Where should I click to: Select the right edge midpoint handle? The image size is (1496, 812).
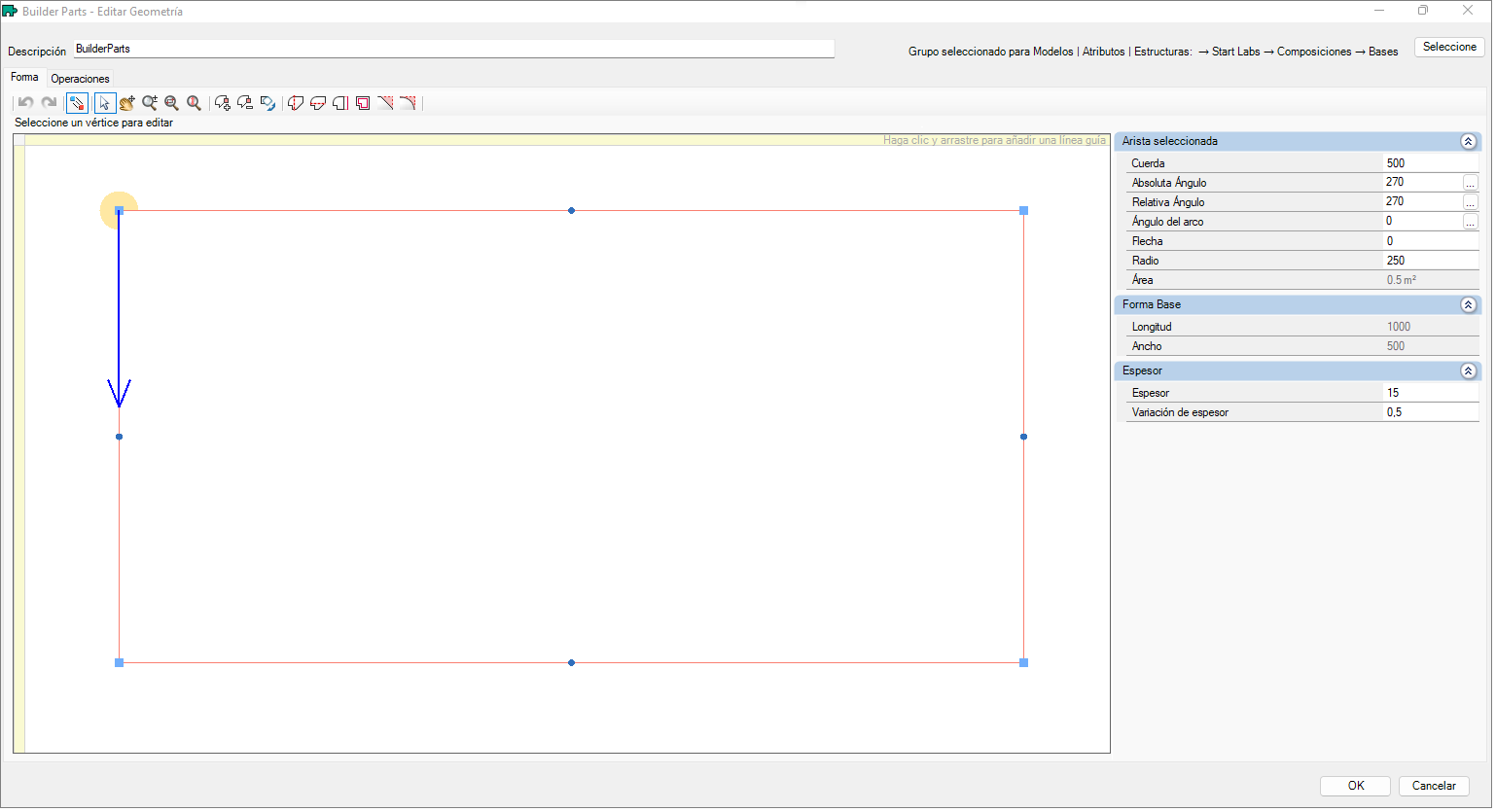tap(1023, 437)
